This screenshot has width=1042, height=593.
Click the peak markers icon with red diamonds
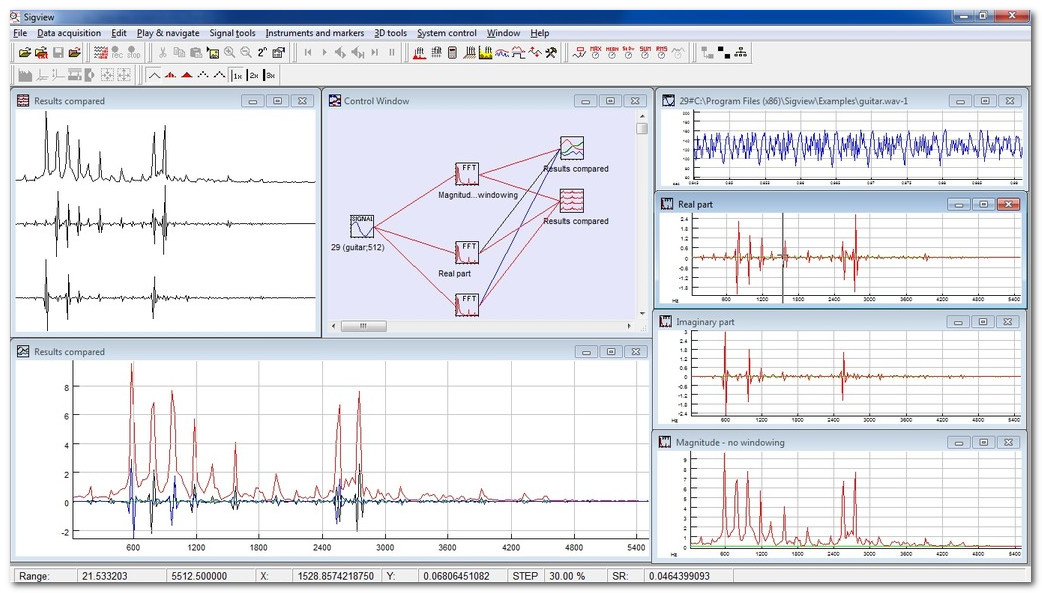tap(534, 53)
